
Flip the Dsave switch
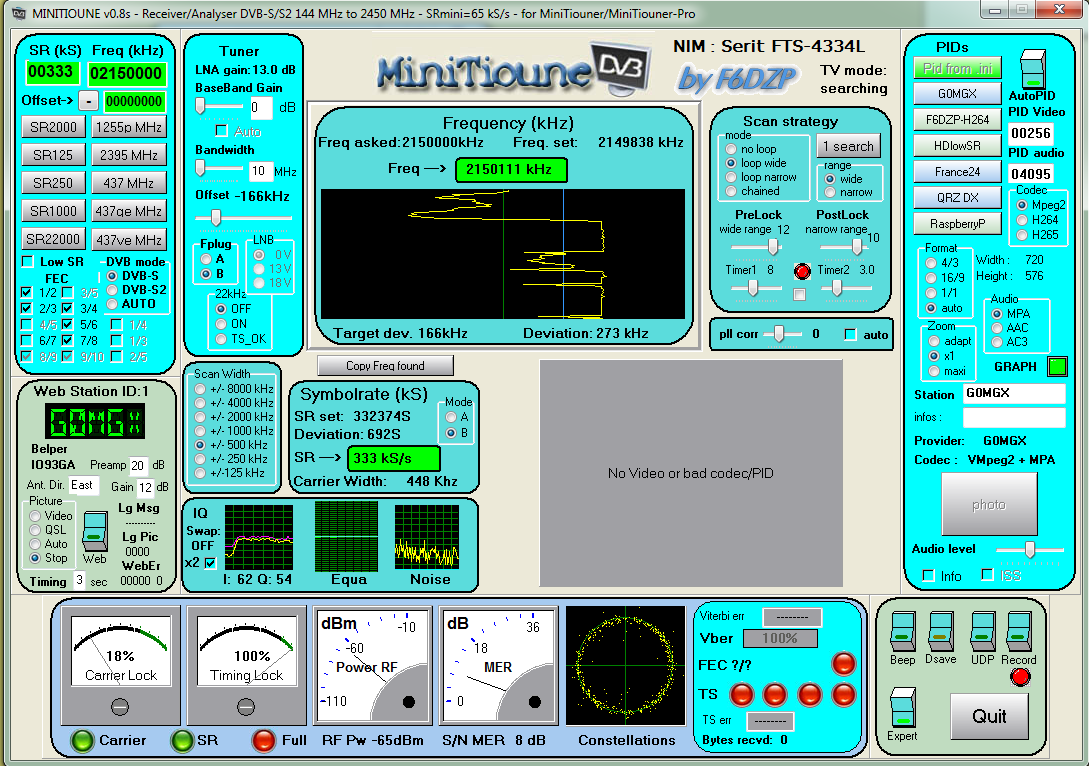click(x=940, y=631)
